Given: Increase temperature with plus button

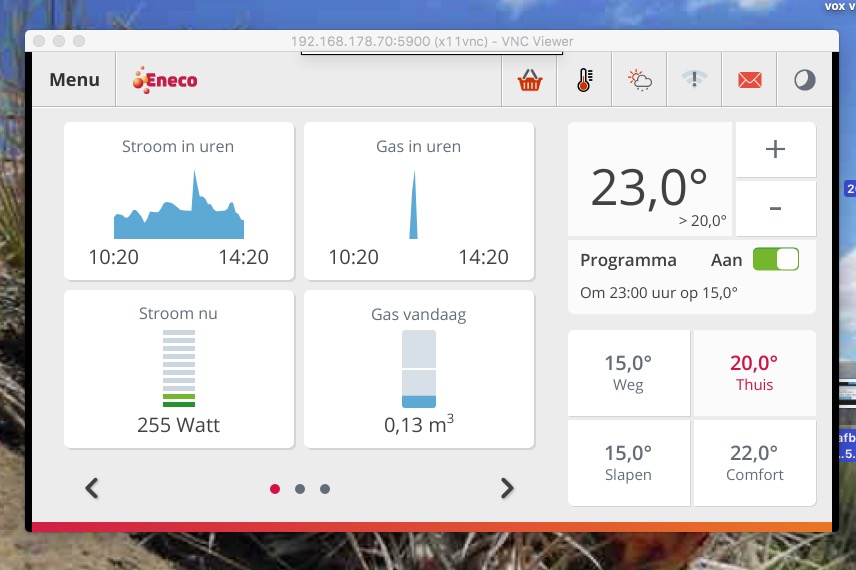Looking at the screenshot, I should click(775, 149).
